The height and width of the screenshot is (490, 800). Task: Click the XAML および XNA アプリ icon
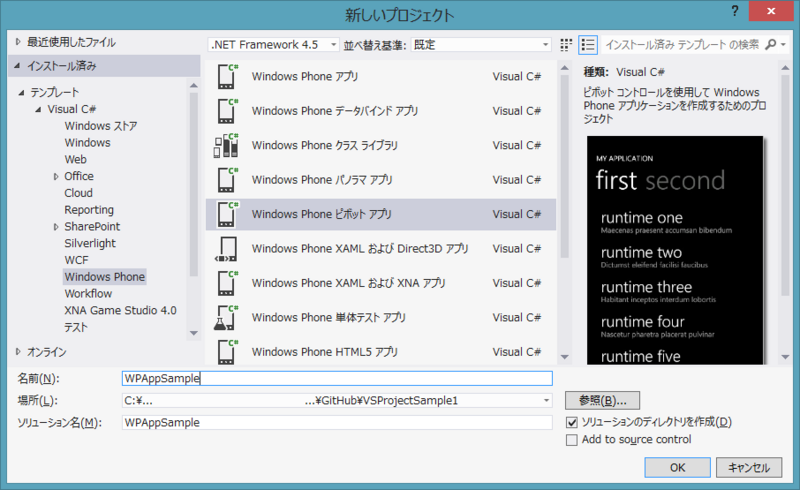click(227, 283)
